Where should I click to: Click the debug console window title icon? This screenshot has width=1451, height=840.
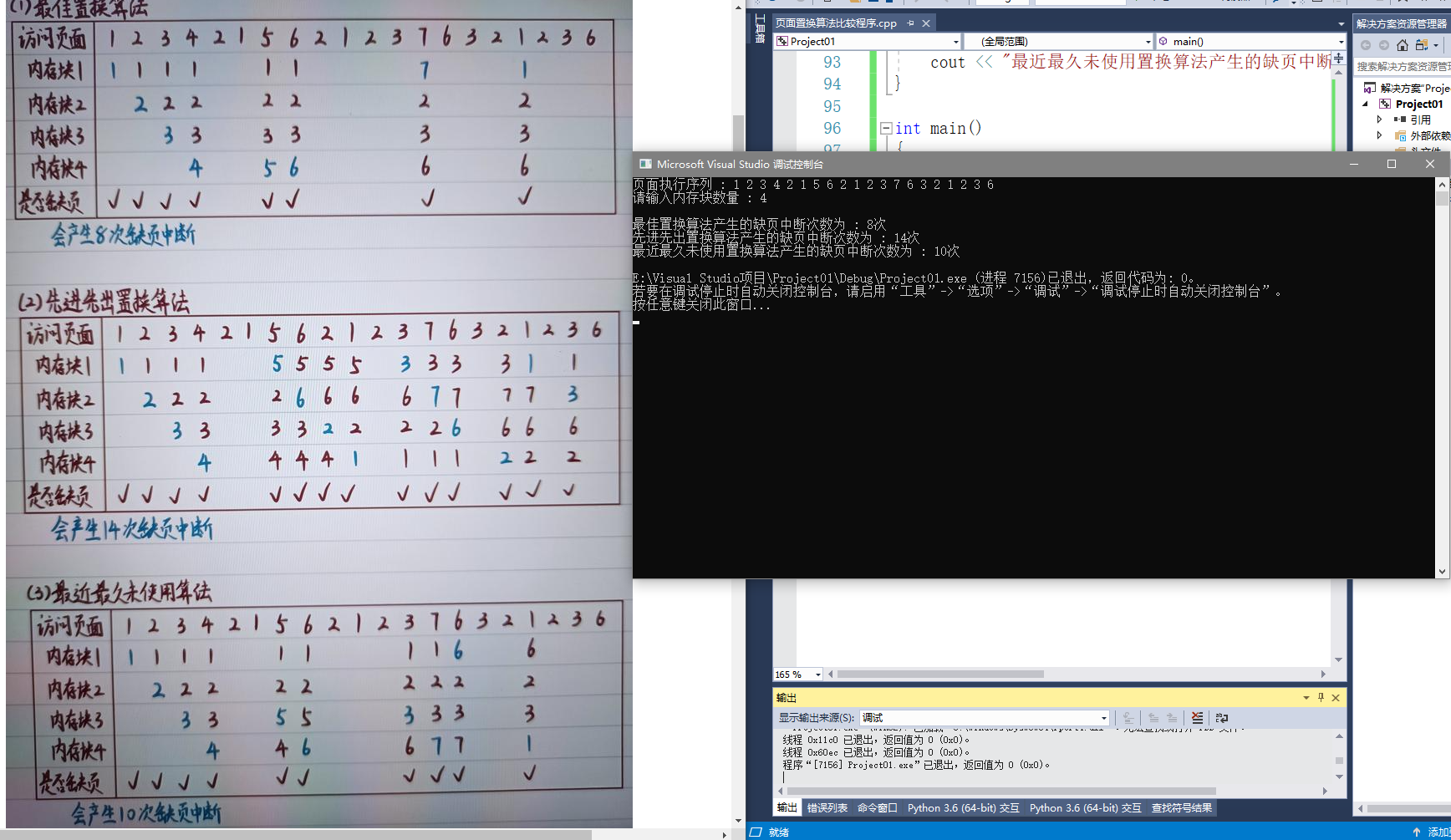645,164
